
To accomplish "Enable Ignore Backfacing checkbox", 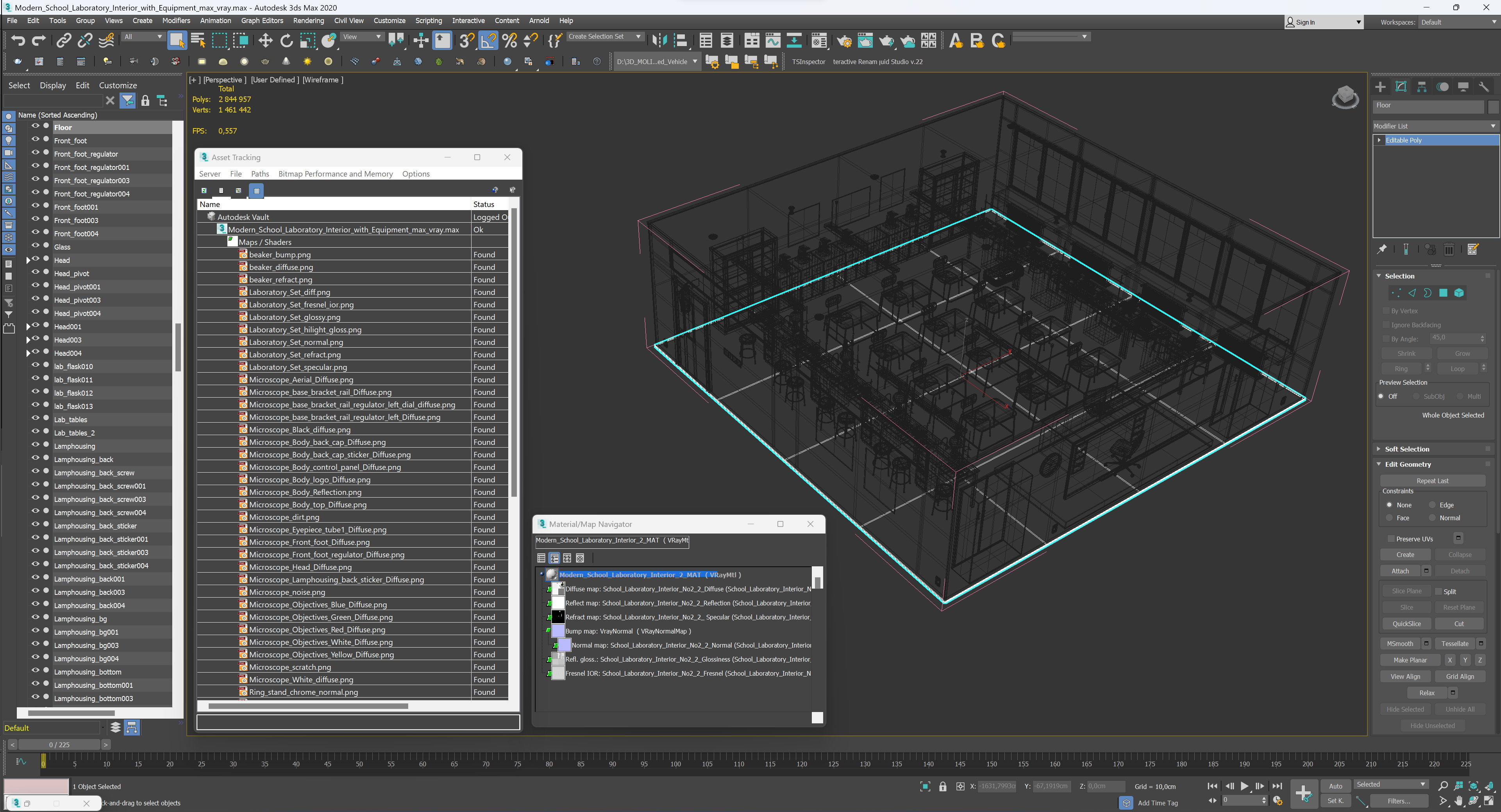I will pyautogui.click(x=1386, y=325).
